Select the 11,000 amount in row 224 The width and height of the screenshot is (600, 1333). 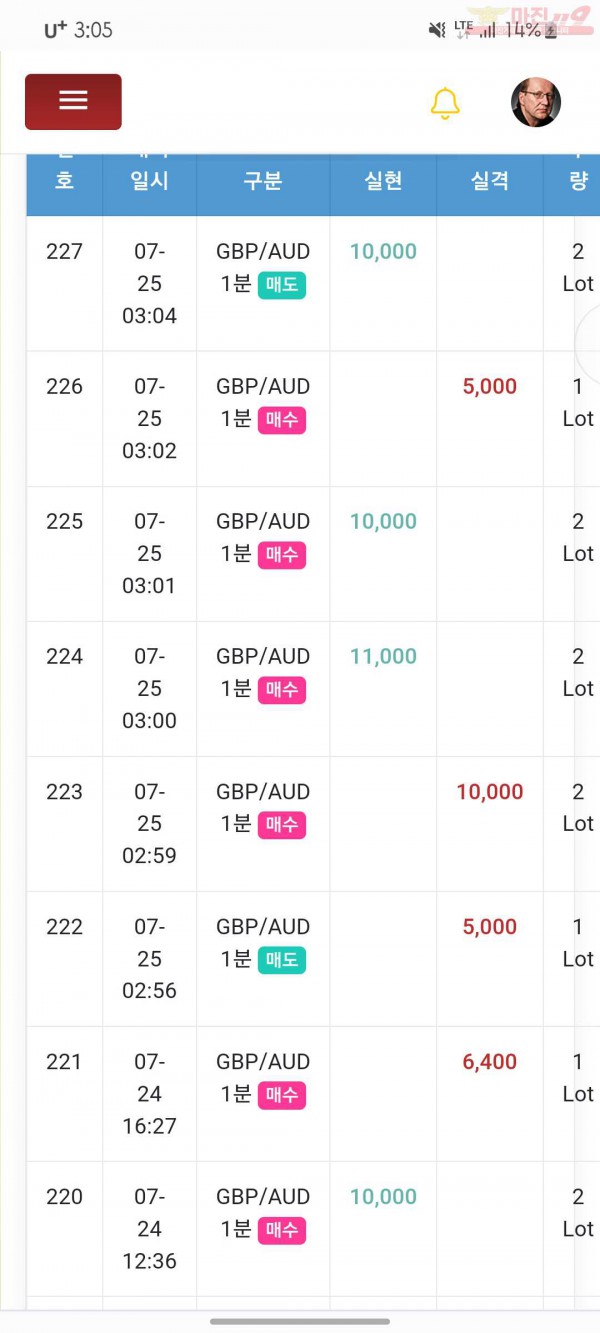point(383,656)
